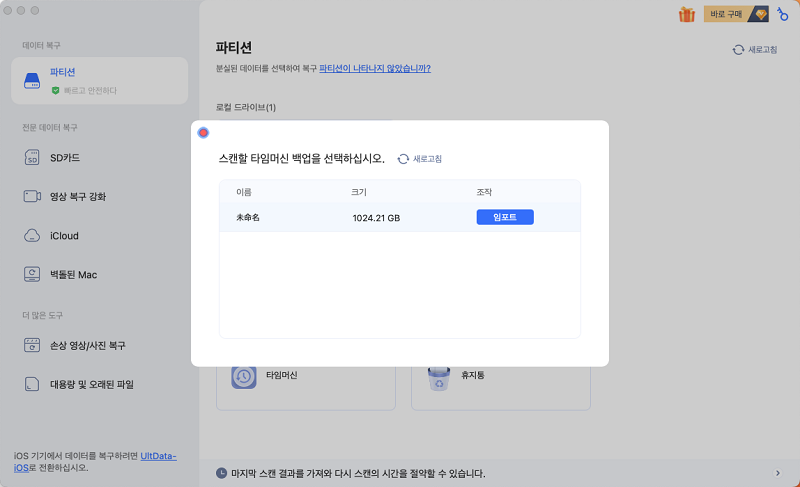Click the key registration icon
800x487 pixels.
783,14
